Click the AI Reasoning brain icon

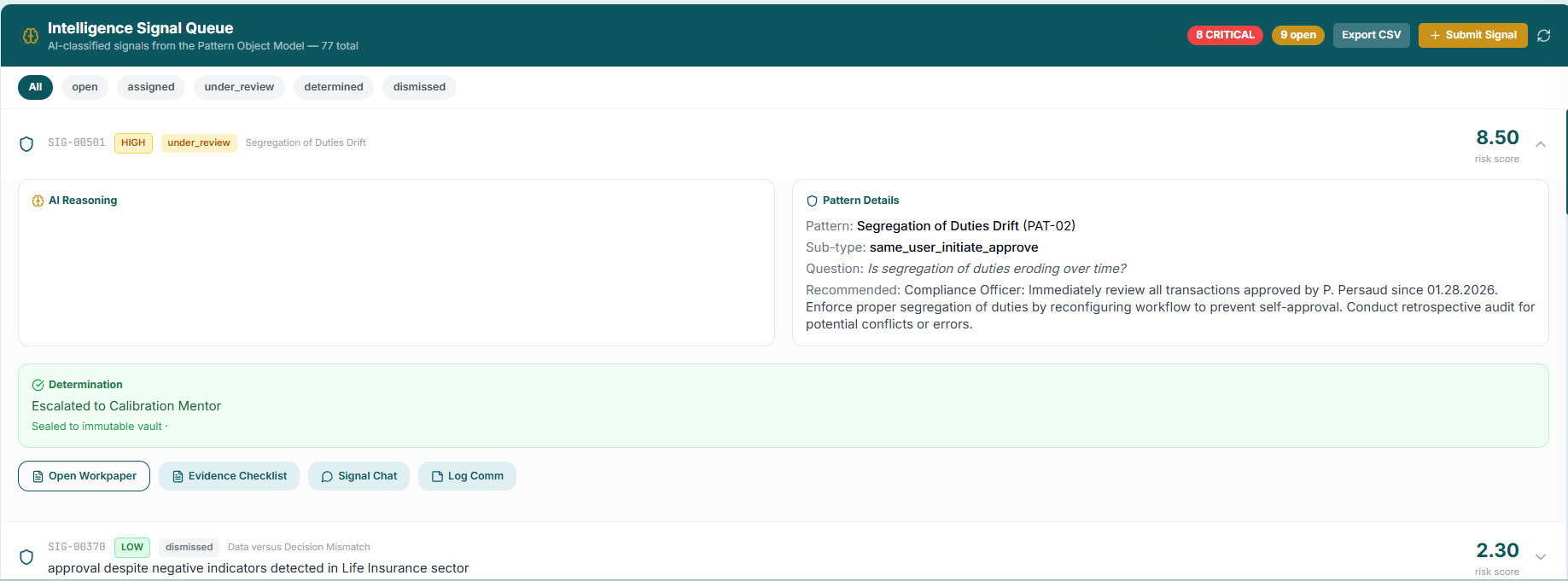[x=38, y=200]
